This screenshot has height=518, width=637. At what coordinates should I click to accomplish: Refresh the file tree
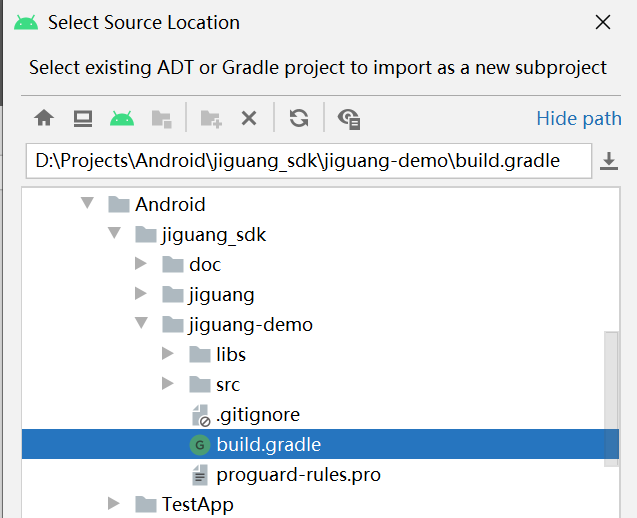(298, 119)
